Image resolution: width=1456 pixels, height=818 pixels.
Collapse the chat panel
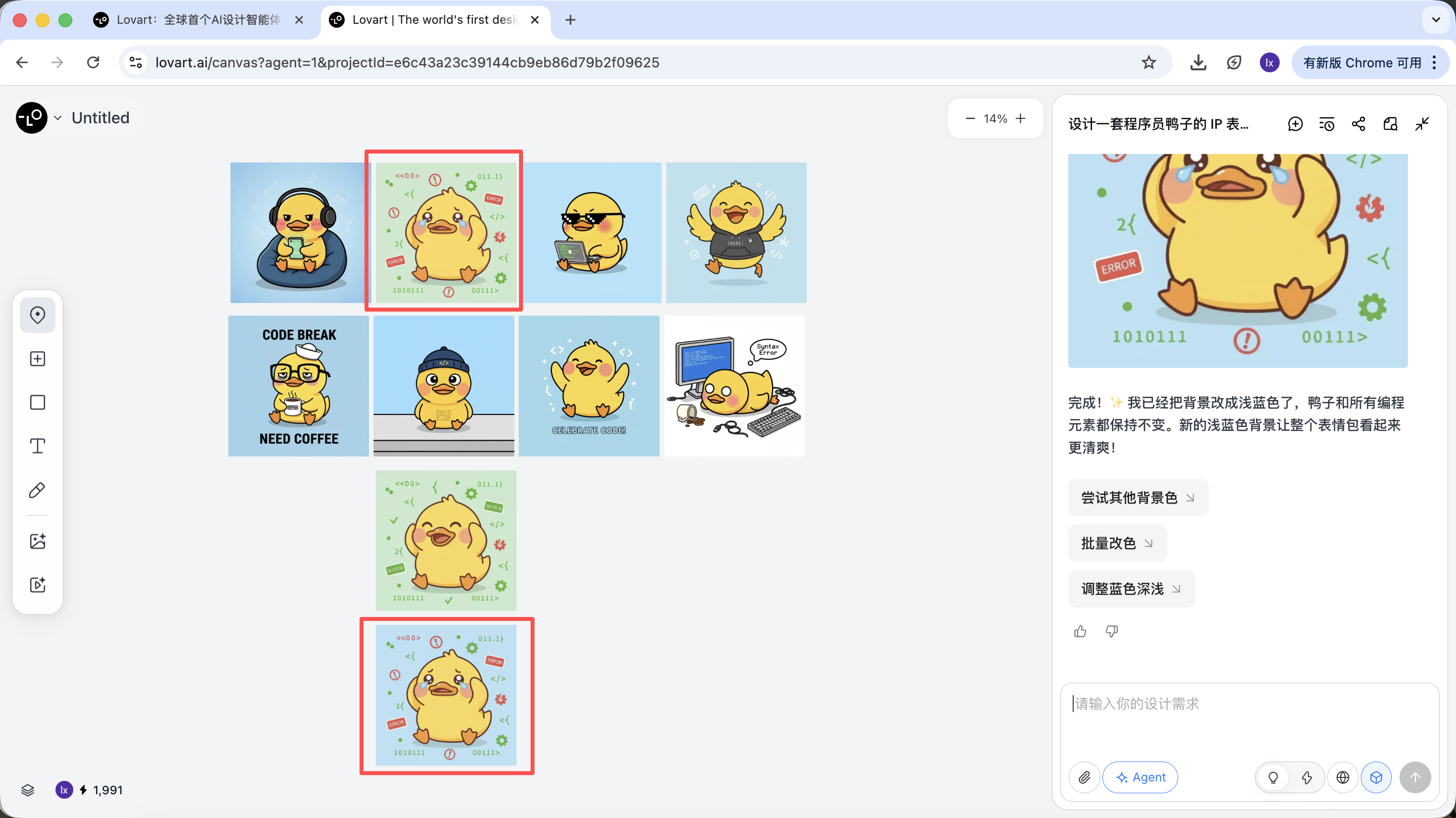coord(1422,124)
